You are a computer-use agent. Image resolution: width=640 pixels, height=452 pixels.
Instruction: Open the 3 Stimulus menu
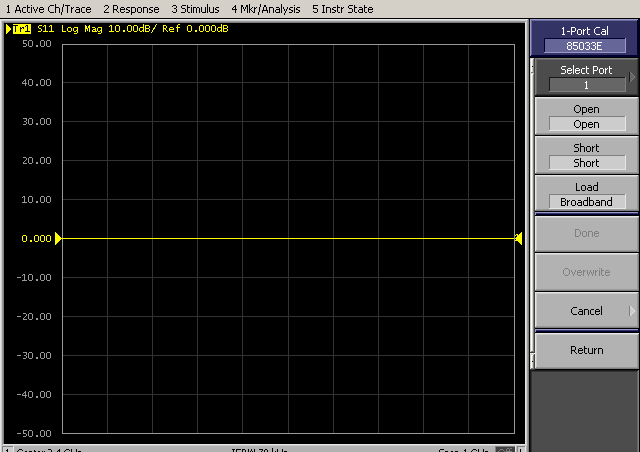(x=195, y=9)
